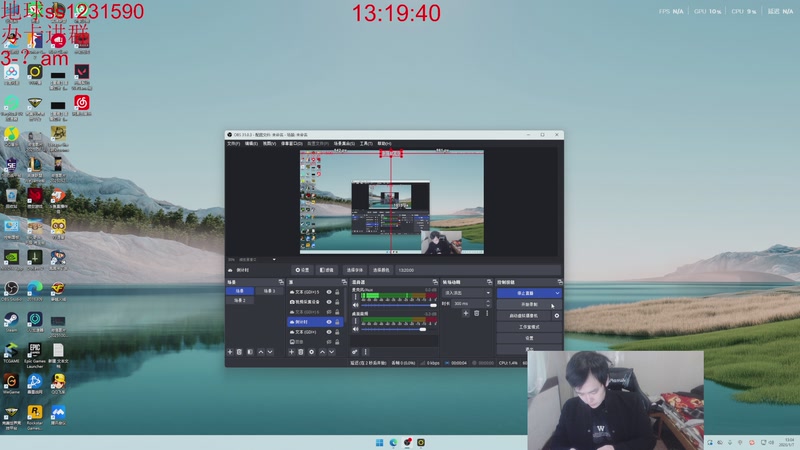Move the selected source down
Screen dimensions: 800x450
[332, 352]
